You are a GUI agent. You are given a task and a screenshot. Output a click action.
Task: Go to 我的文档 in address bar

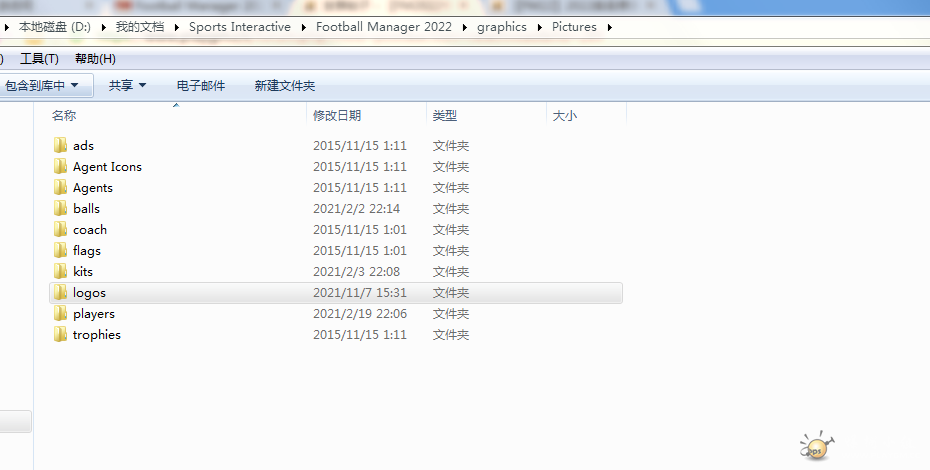pyautogui.click(x=140, y=27)
